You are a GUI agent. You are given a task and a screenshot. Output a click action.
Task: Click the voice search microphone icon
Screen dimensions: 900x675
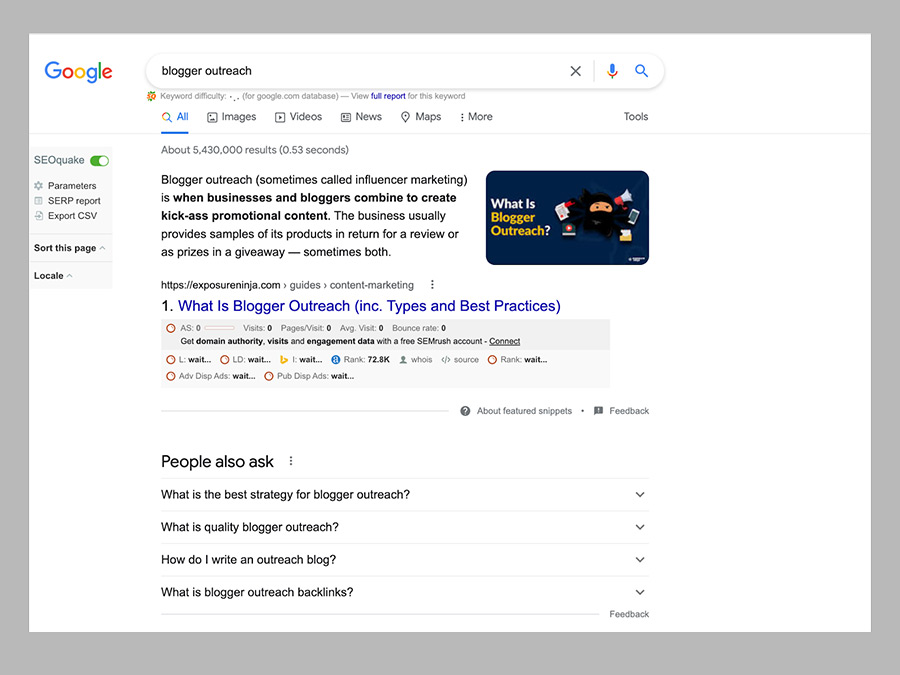(x=612, y=71)
